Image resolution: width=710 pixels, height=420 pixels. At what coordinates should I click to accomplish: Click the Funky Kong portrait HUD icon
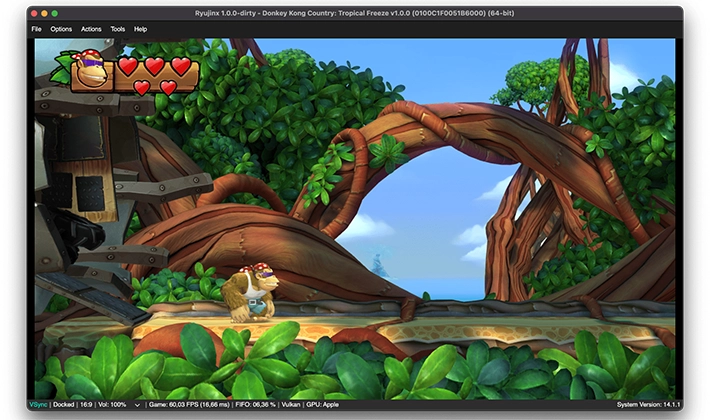click(x=91, y=71)
